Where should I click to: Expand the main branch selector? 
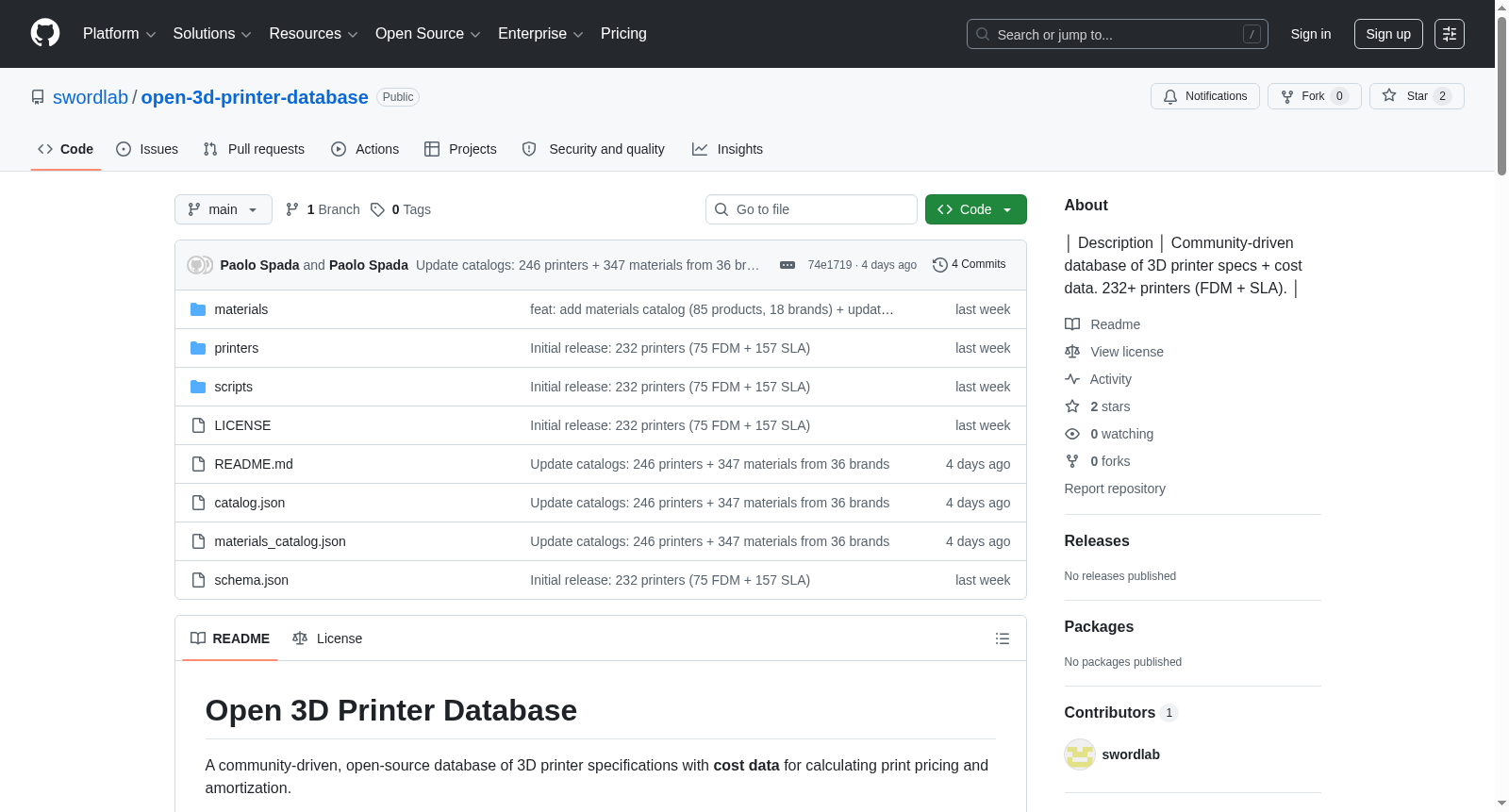click(x=224, y=209)
